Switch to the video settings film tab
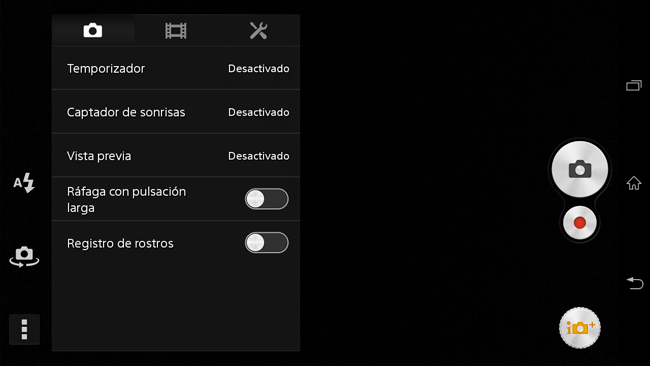Screen dimensions: 650x366 click(176, 30)
